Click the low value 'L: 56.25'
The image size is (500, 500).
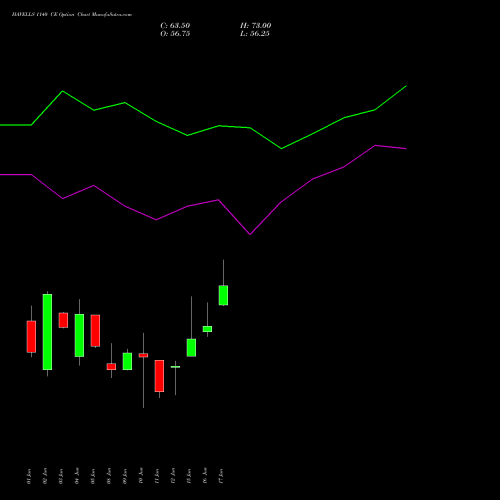255,33
